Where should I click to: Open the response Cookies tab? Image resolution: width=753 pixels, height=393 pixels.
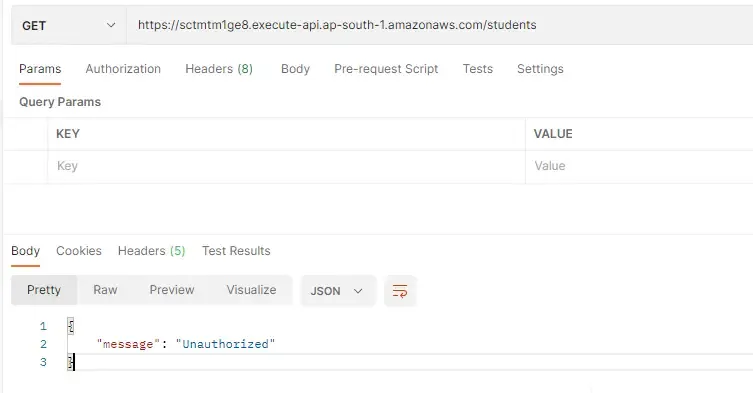tap(79, 251)
